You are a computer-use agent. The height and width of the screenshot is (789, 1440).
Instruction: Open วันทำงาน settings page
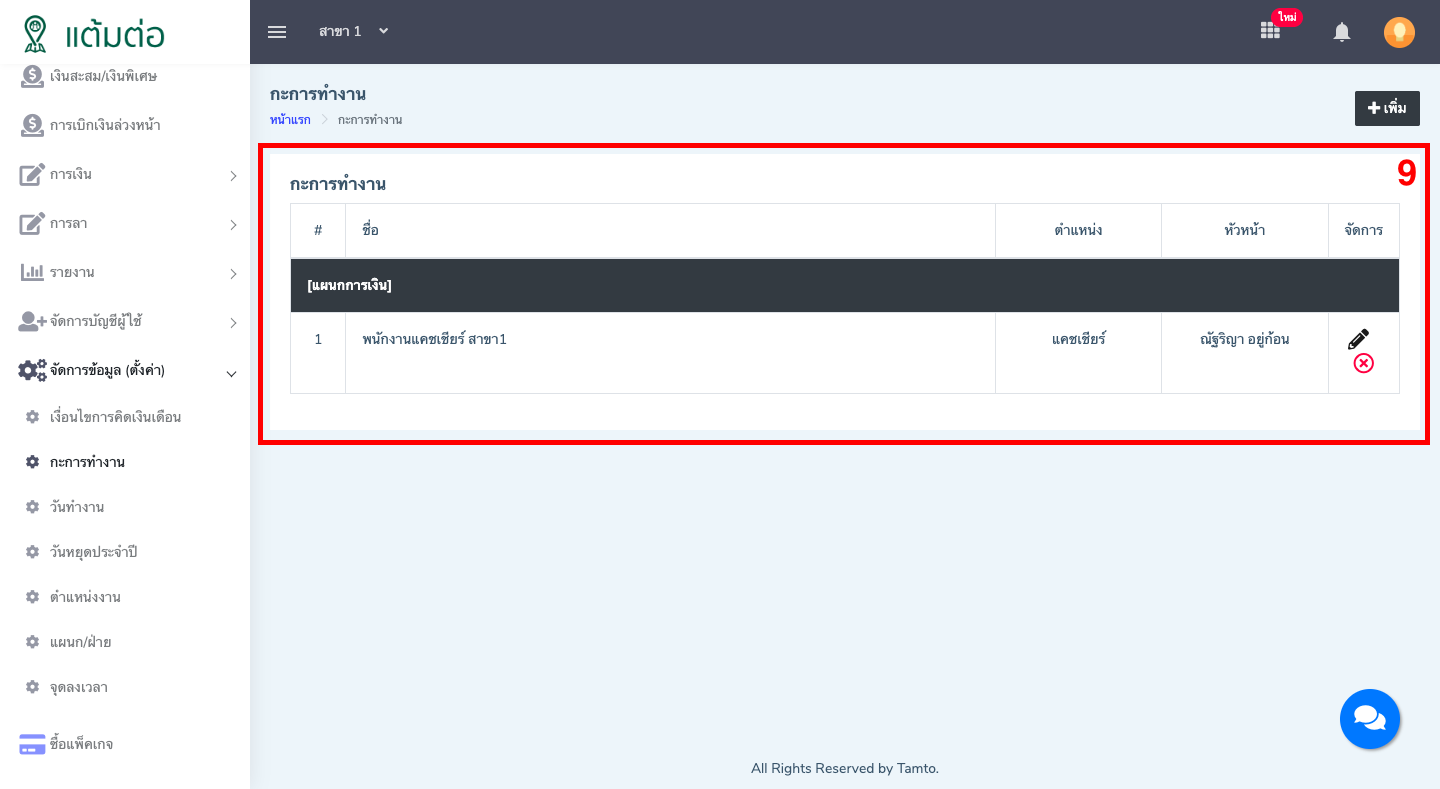click(x=77, y=507)
